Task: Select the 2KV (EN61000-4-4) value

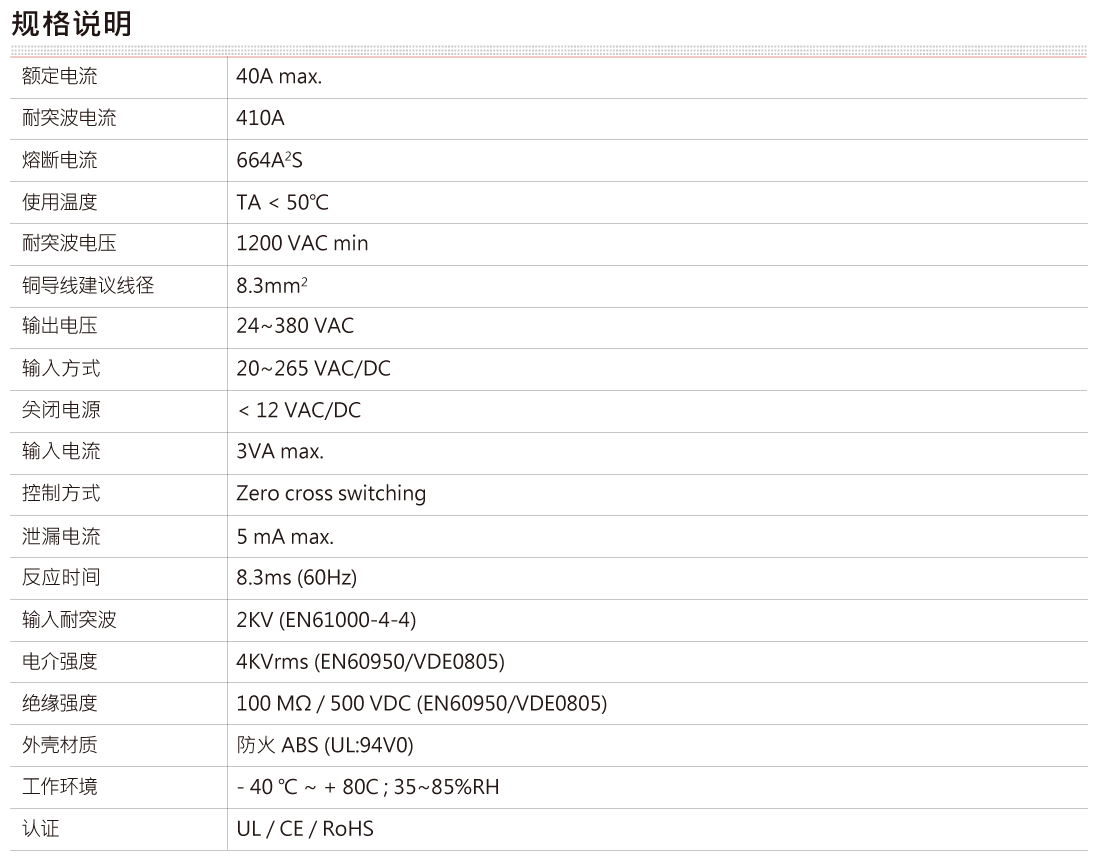Action: point(326,620)
